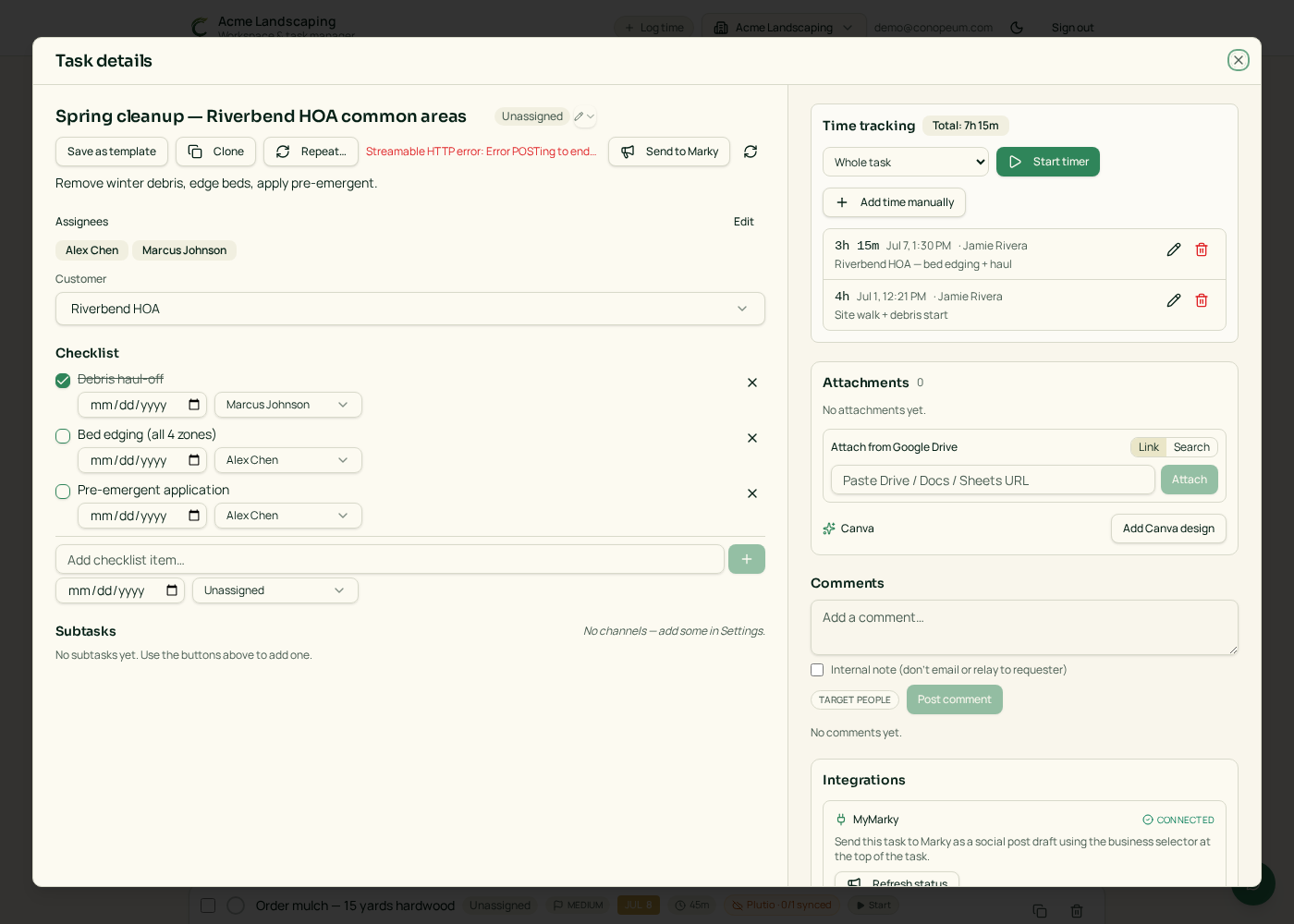1294x924 pixels.
Task: Click the plus button to add checklist item
Action: [x=747, y=559]
